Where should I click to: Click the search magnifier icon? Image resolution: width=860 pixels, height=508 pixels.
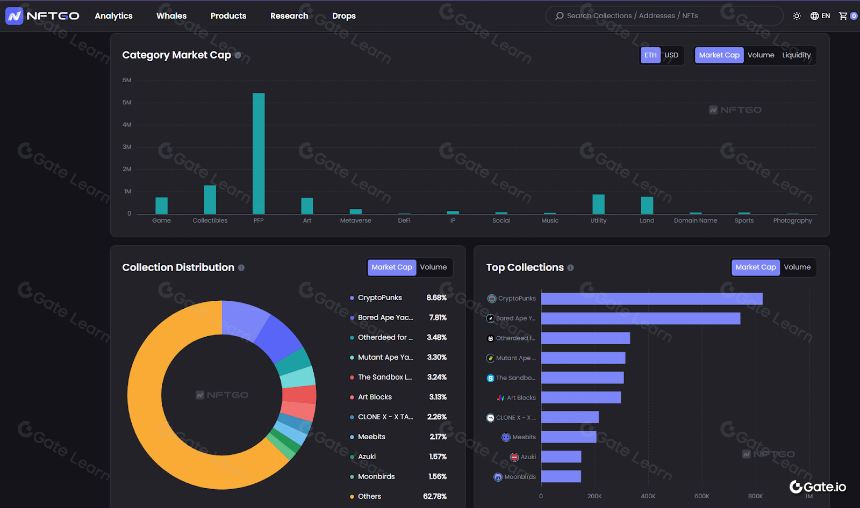pos(559,16)
